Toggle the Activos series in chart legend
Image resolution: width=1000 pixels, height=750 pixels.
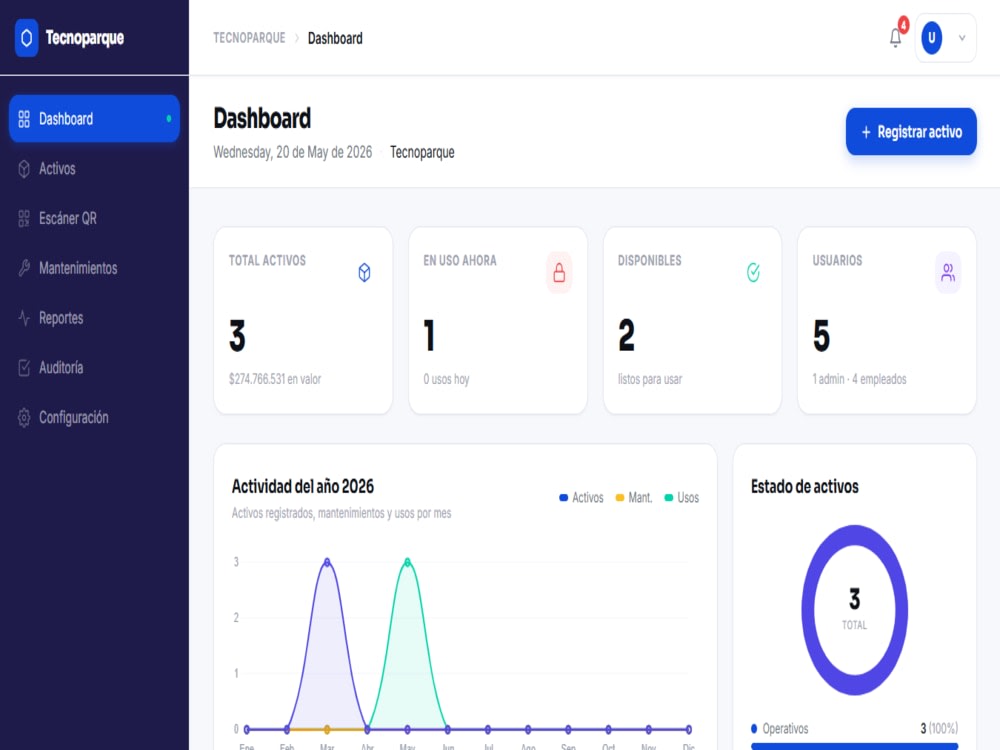(x=581, y=497)
